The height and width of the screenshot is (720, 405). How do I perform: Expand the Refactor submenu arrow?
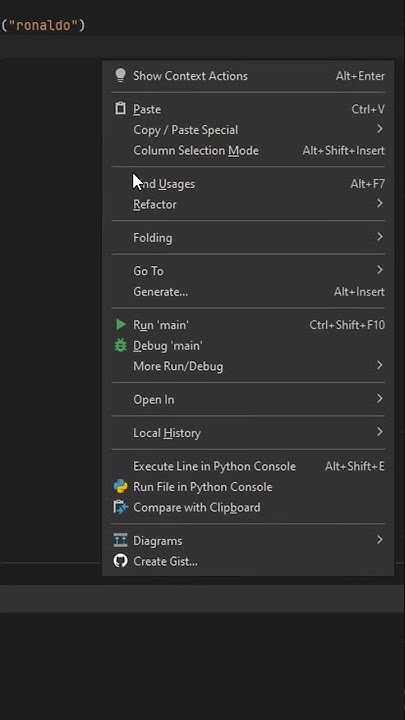click(380, 203)
